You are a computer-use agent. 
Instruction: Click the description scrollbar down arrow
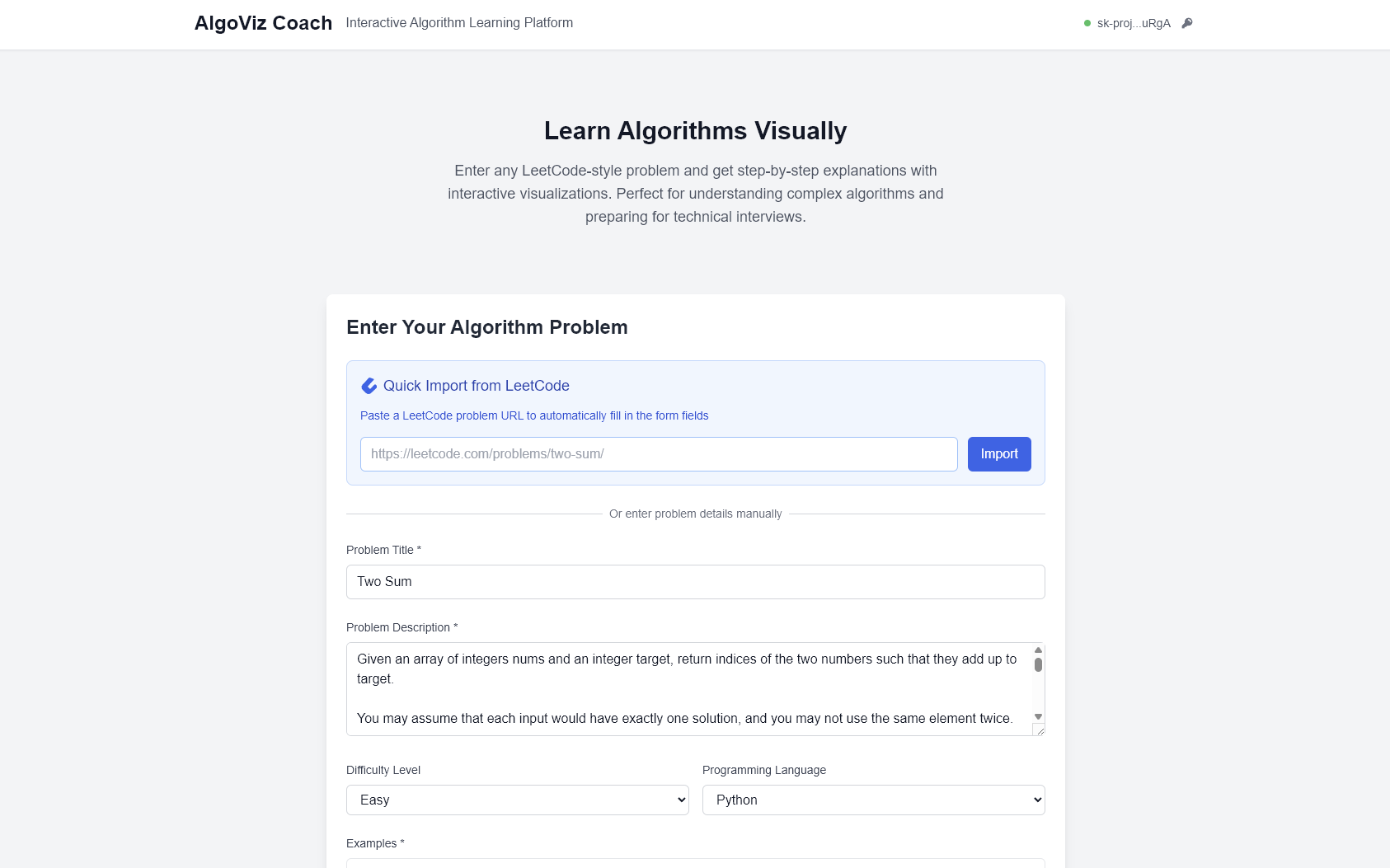pyautogui.click(x=1038, y=717)
